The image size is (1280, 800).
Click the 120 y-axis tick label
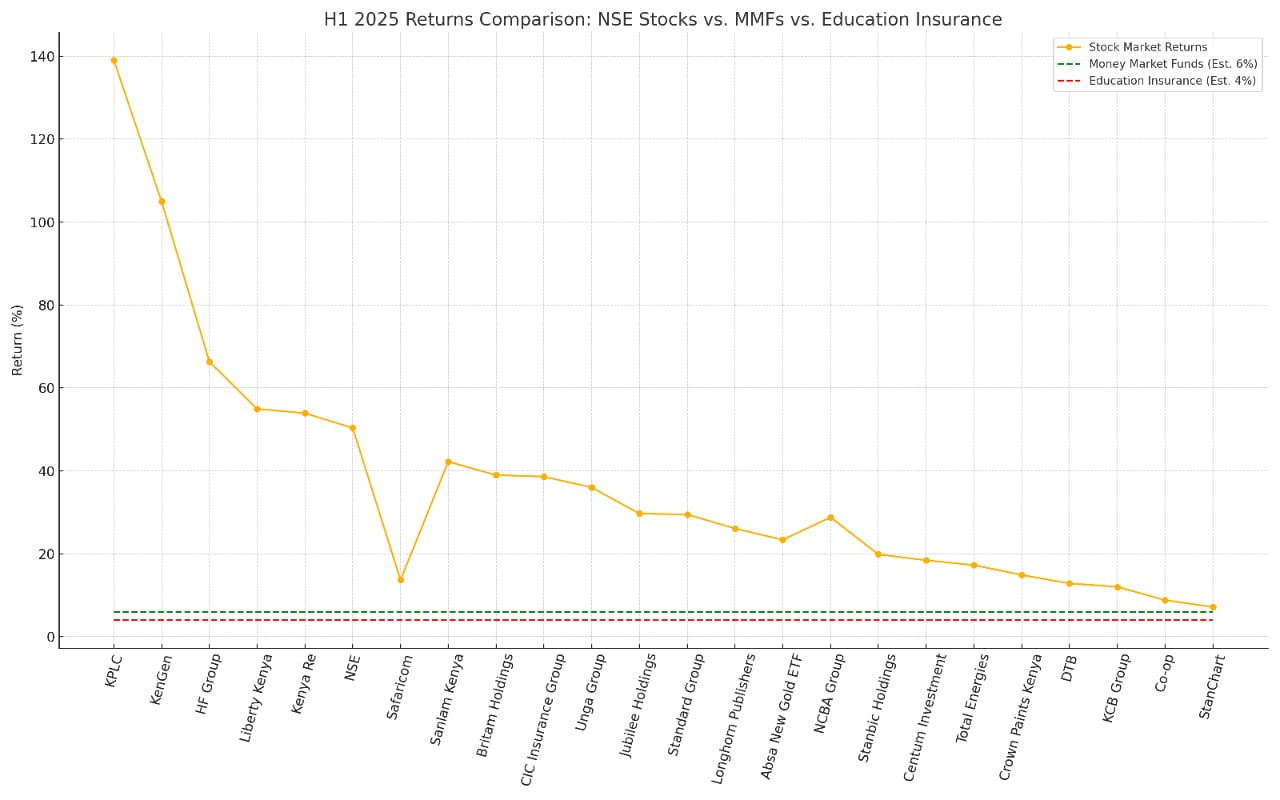[x=41, y=139]
